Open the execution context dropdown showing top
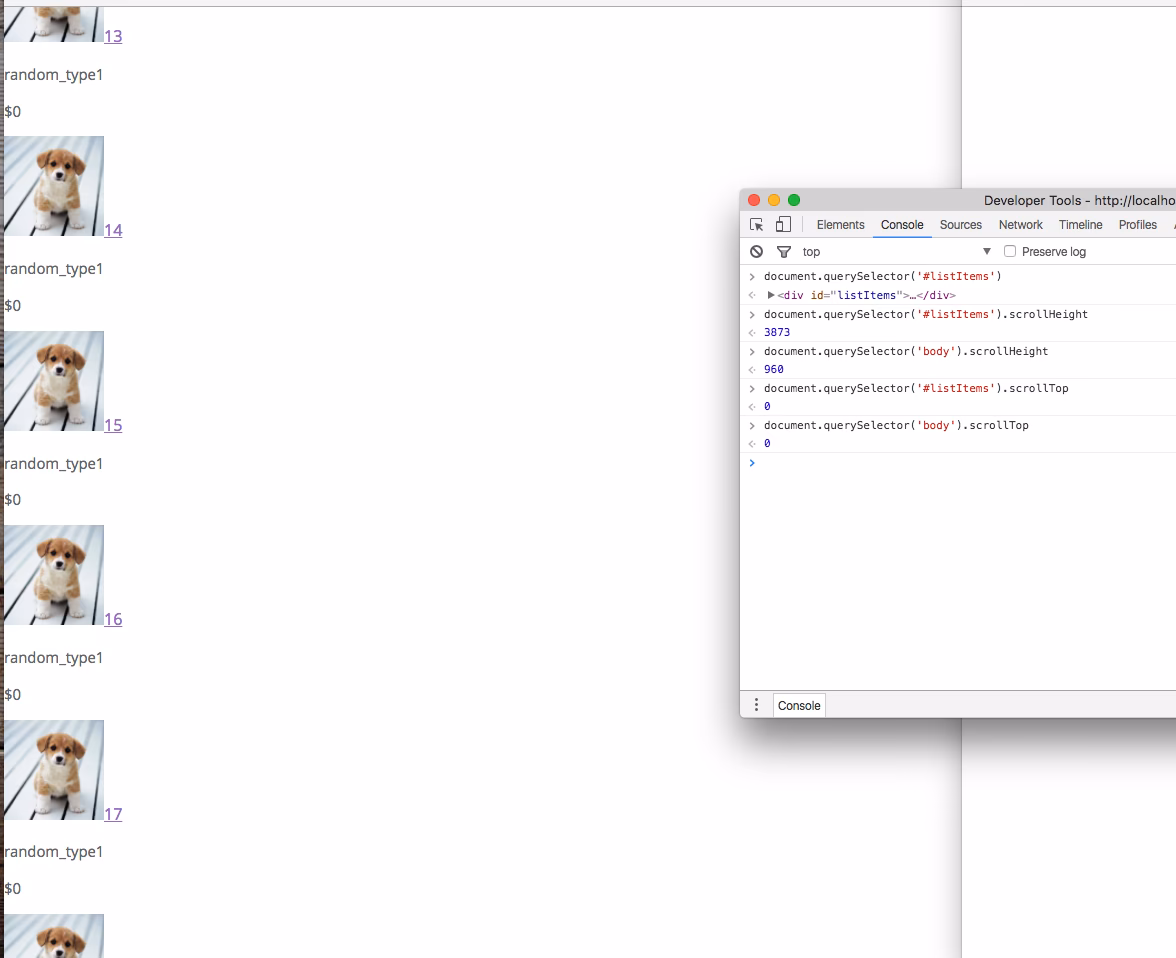The width and height of the screenshot is (1176, 958). [987, 251]
